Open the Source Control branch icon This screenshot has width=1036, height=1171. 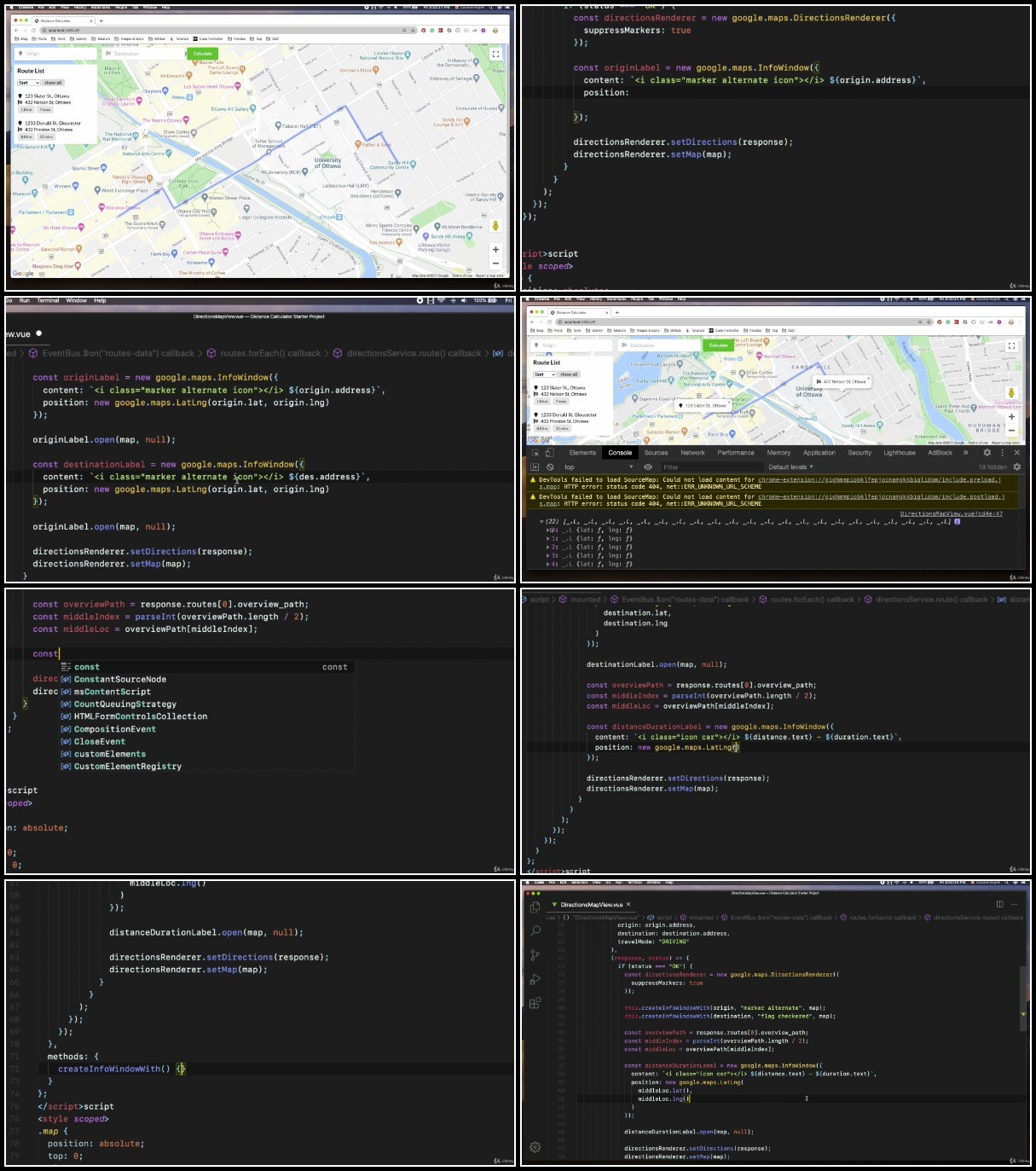point(535,955)
